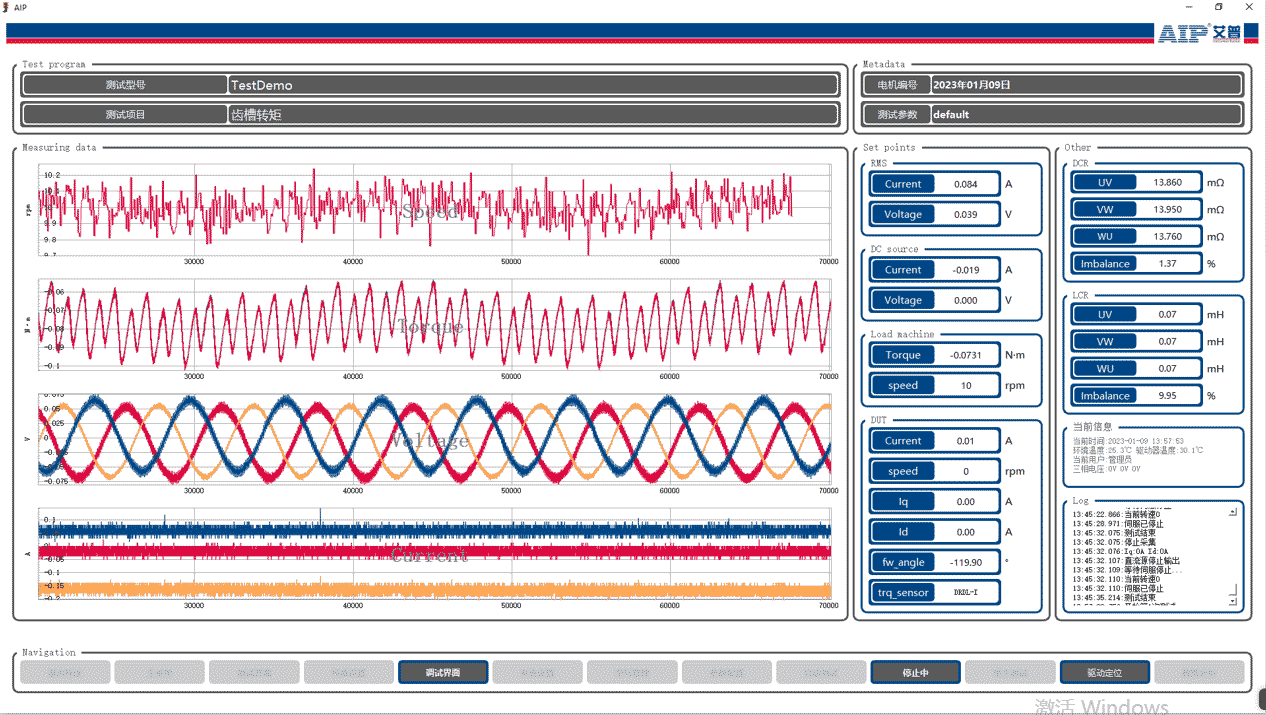Click the fw_angle value in DUT

coord(965,562)
